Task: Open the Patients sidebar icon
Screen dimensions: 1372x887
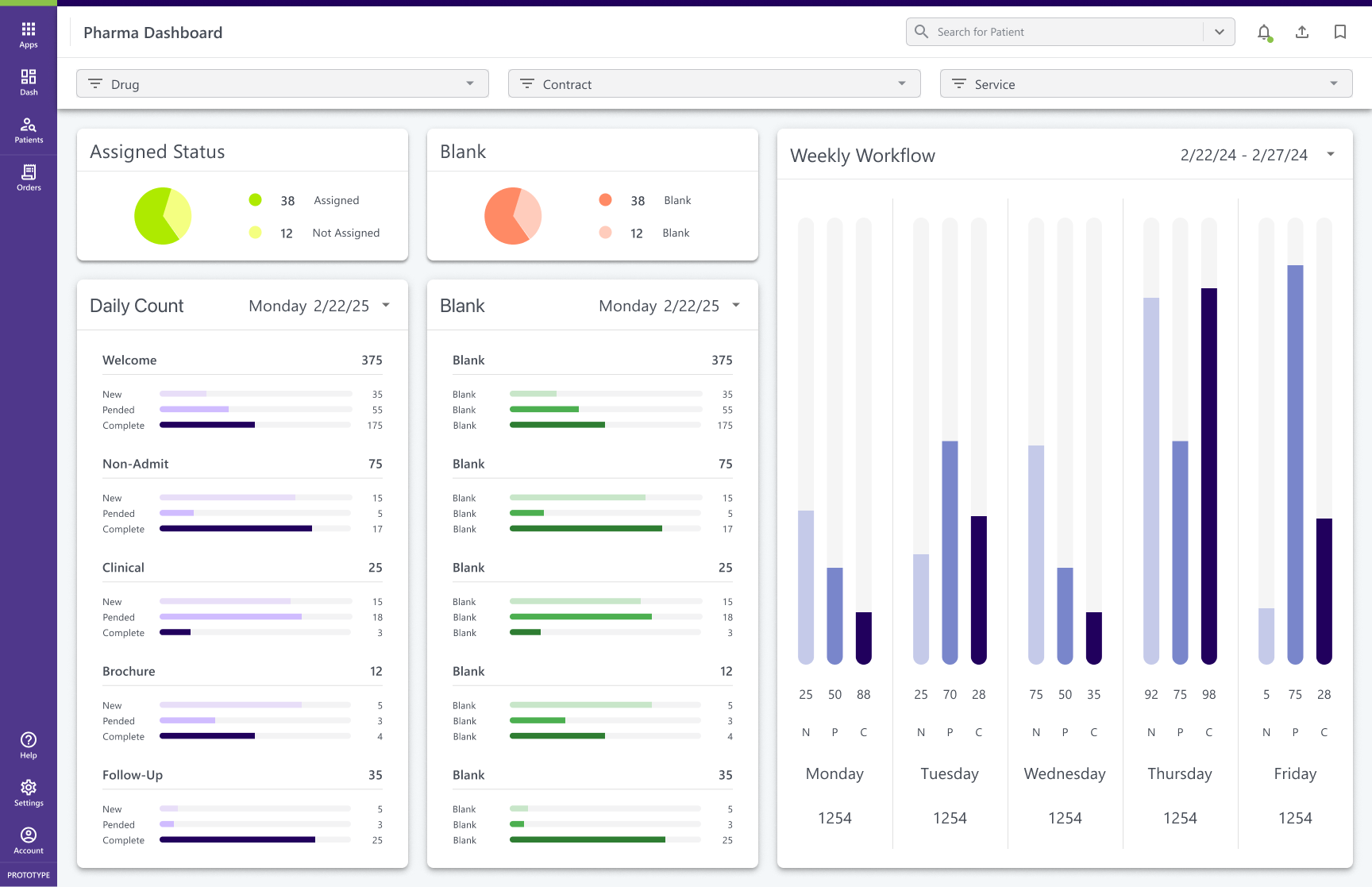Action: [x=29, y=129]
